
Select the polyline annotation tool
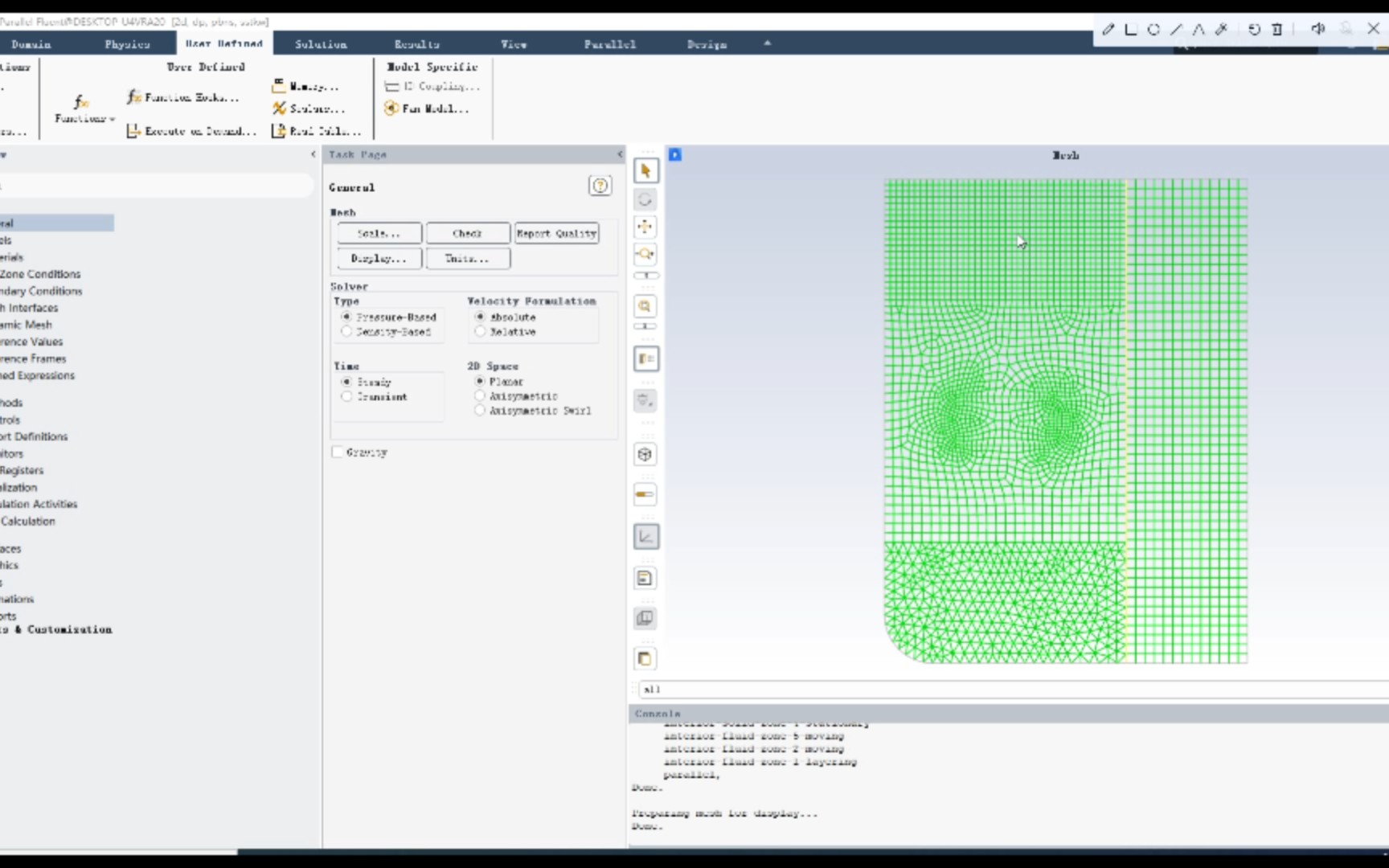pyautogui.click(x=1198, y=29)
